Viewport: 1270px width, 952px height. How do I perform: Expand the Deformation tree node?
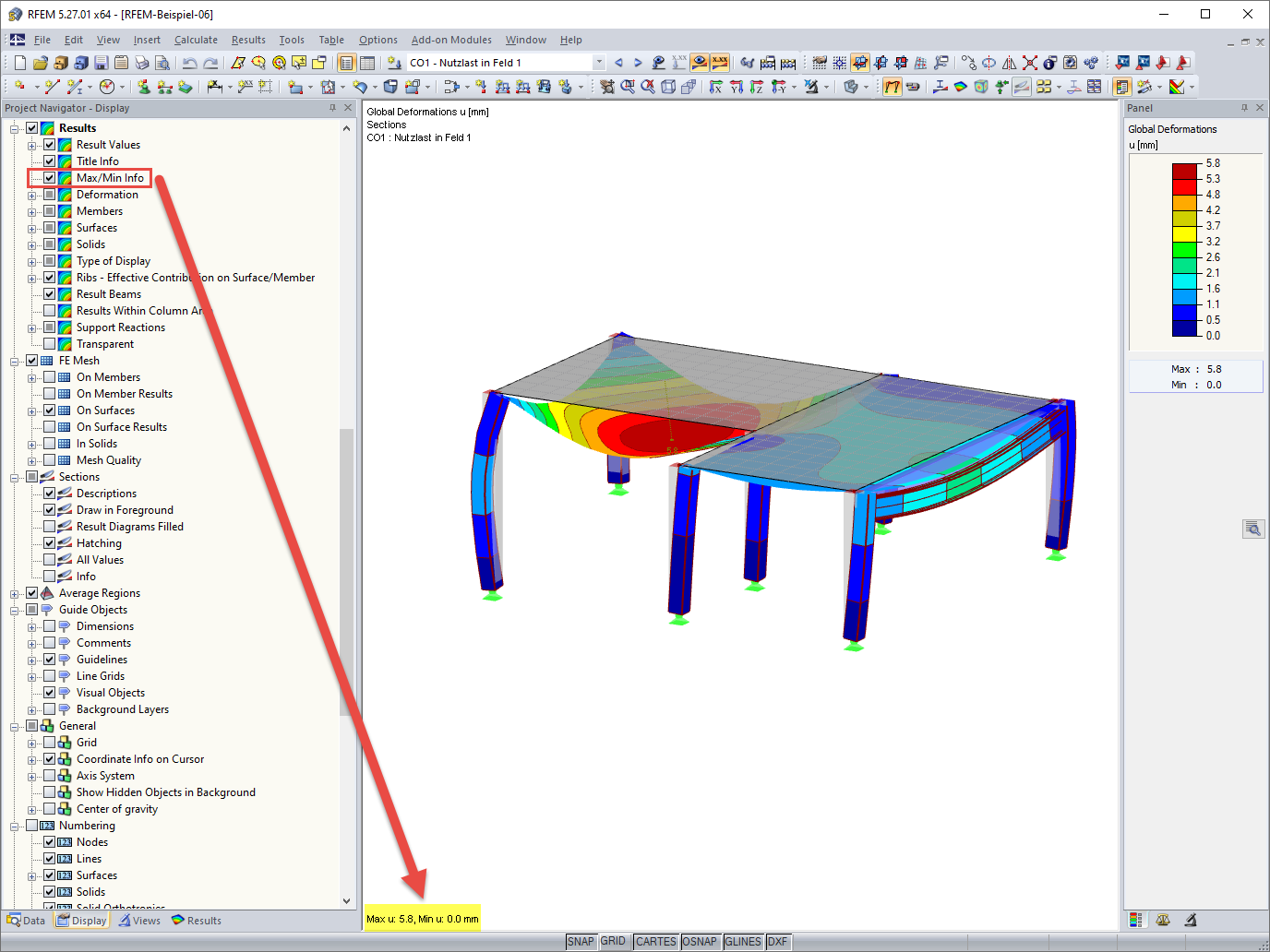[x=31, y=195]
